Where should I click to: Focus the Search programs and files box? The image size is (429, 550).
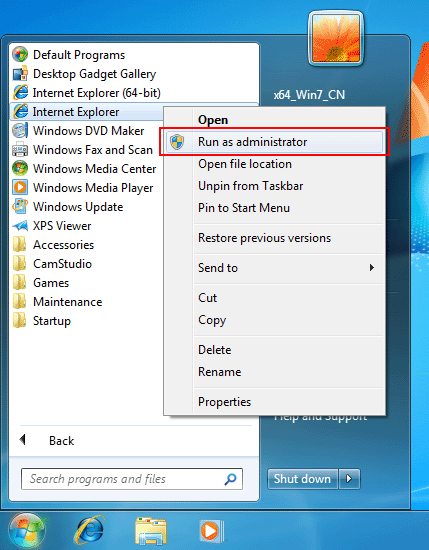132,479
